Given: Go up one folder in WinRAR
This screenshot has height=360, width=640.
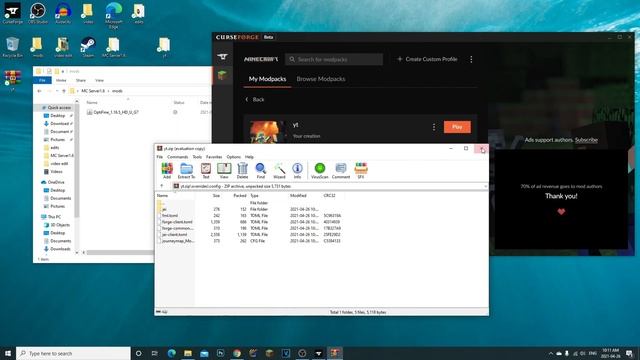Looking at the screenshot, I should coord(162,186).
